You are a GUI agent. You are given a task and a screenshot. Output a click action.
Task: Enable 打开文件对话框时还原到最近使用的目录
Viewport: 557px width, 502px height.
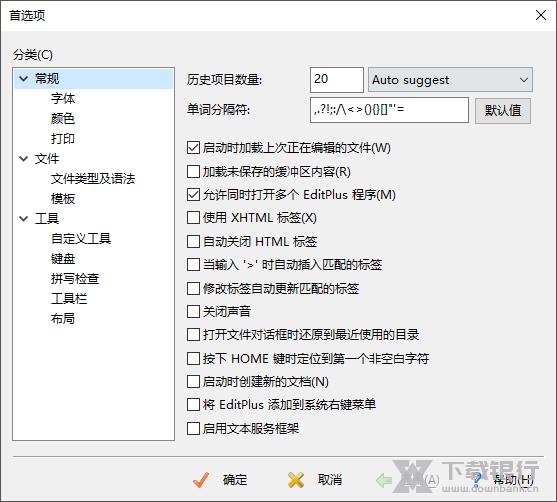[x=193, y=335]
